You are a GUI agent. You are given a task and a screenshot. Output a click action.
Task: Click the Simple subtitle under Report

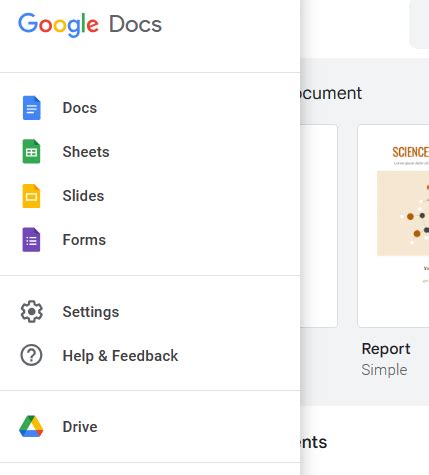[x=384, y=370]
